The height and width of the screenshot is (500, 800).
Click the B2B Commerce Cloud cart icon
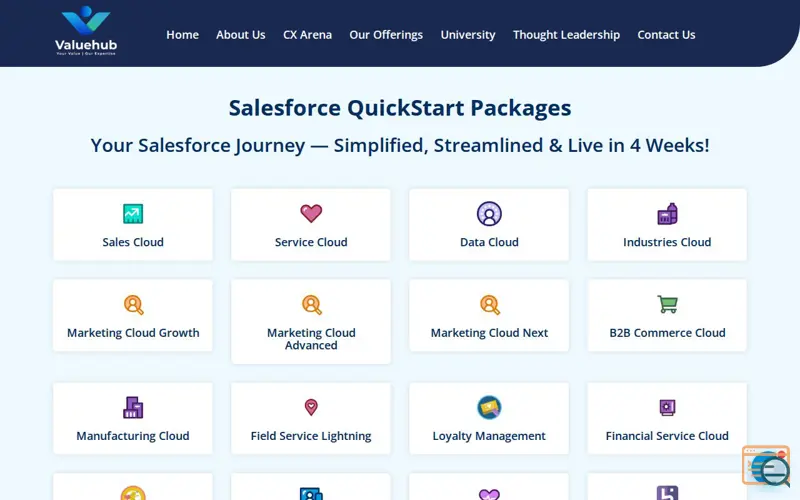(x=667, y=304)
